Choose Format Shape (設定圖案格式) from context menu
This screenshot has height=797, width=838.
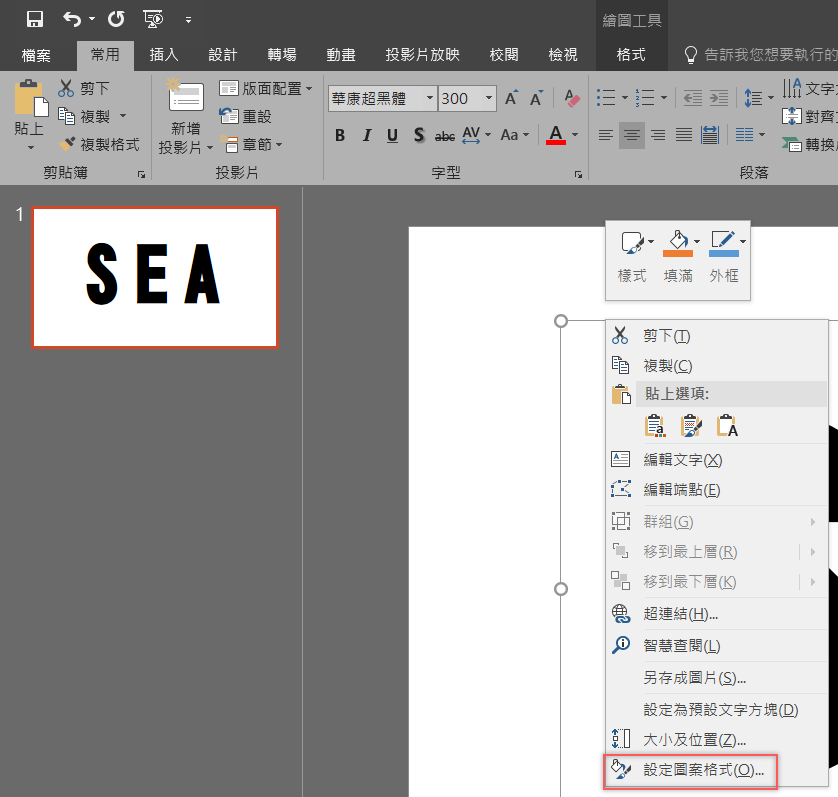coord(703,770)
